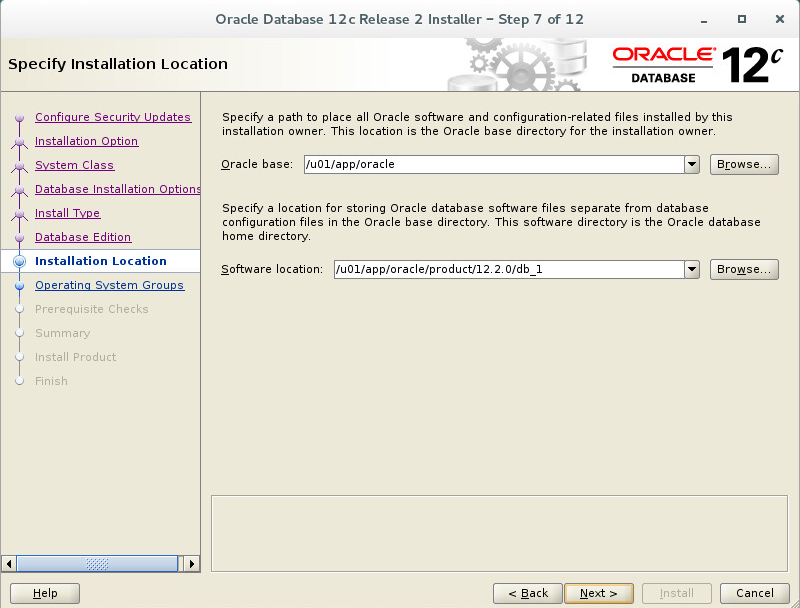Click the grayed 'Prerequisite Checks' step text
This screenshot has height=608, width=800.
point(91,309)
